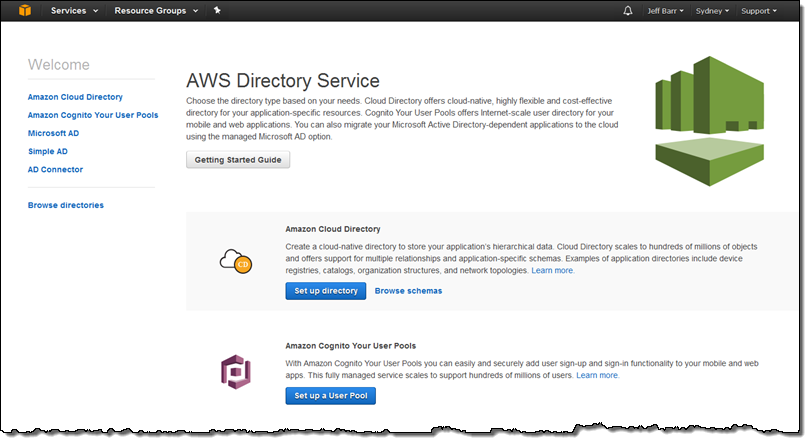
Task: Open the Resource Groups dropdown
Action: point(155,11)
